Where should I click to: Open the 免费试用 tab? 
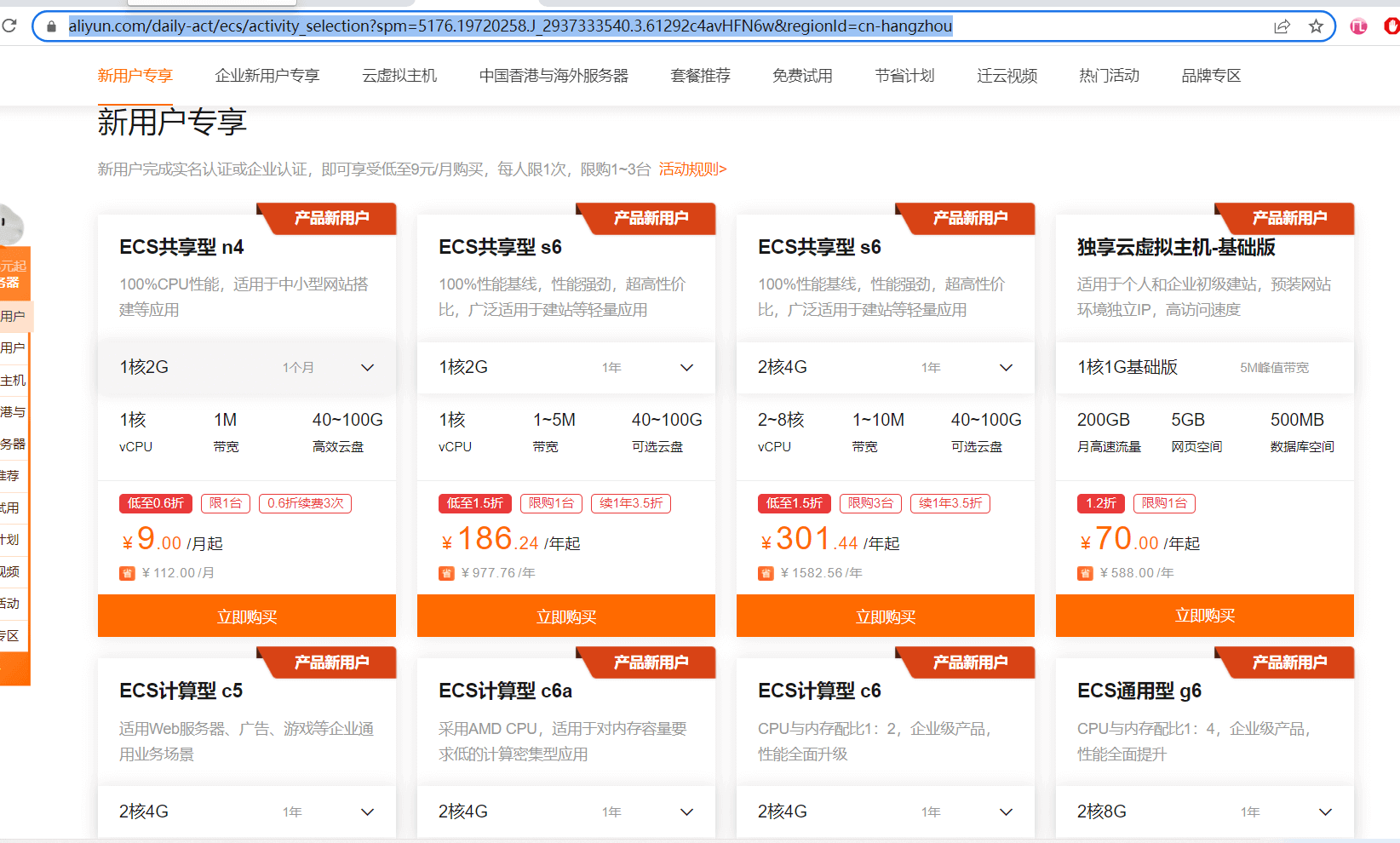802,76
